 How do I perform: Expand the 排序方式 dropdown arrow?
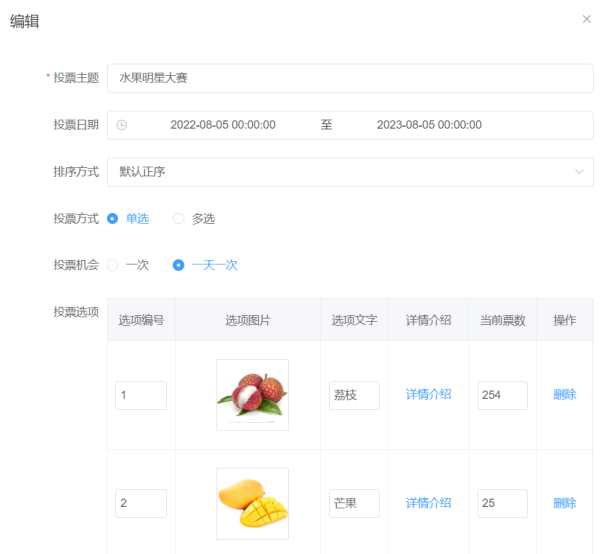[x=579, y=172]
